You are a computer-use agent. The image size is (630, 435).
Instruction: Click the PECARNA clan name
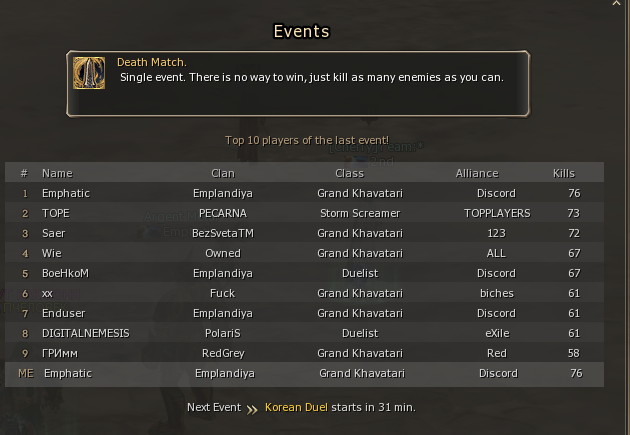[222, 213]
